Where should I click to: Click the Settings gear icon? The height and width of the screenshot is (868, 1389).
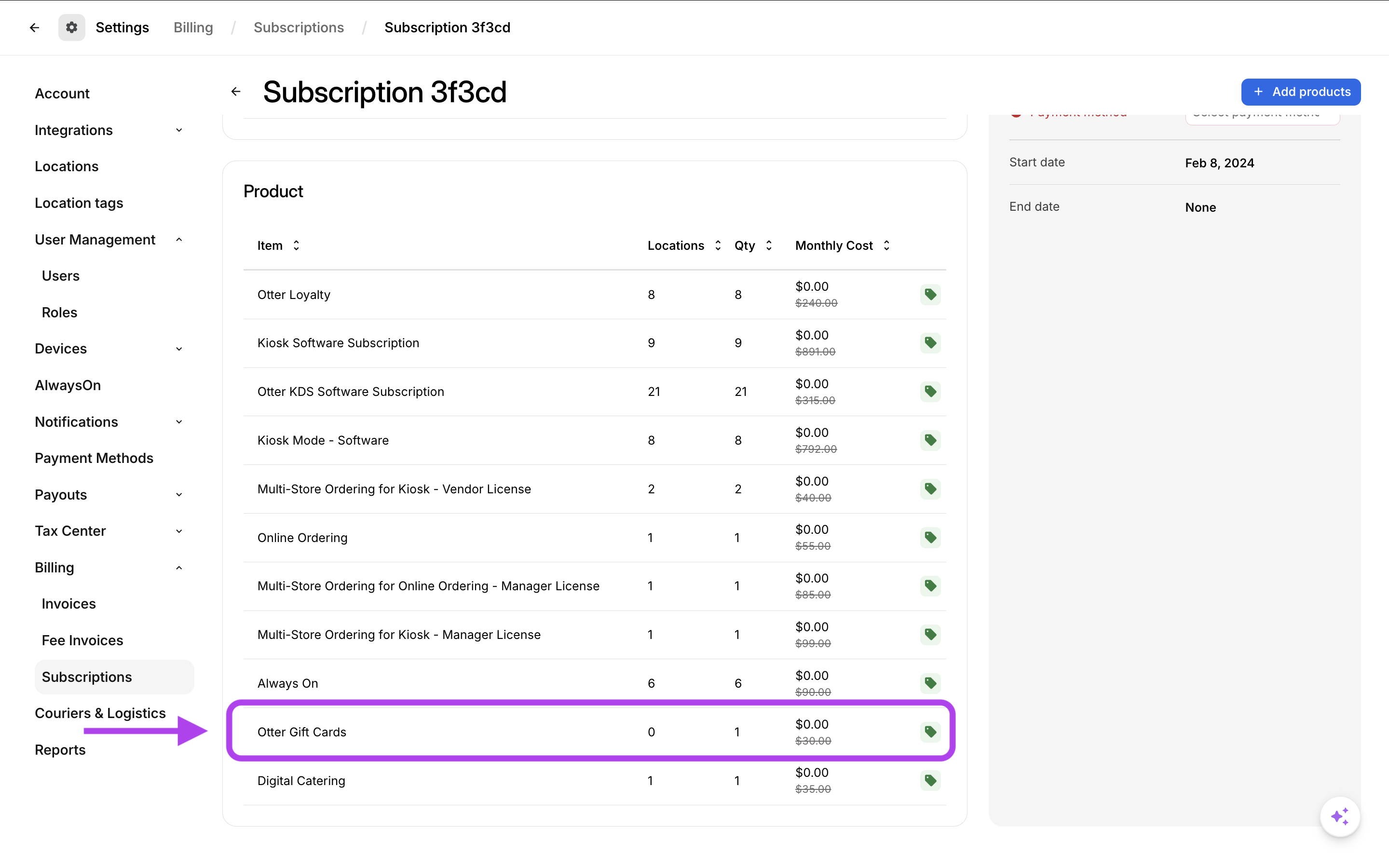pos(72,27)
